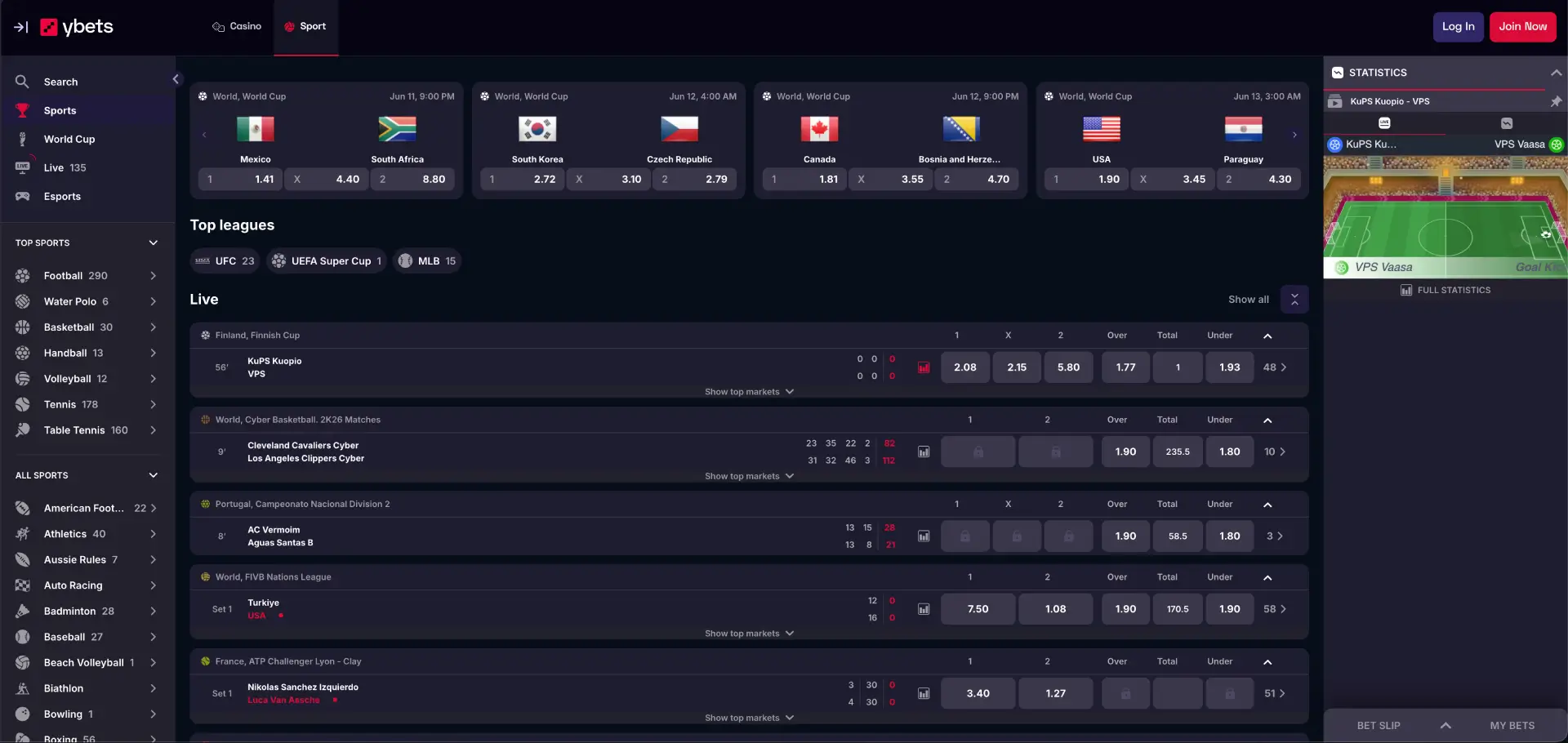The height and width of the screenshot is (743, 1568).
Task: Collapse the sidebar with the arrow-bar icon
Action: click(x=21, y=27)
